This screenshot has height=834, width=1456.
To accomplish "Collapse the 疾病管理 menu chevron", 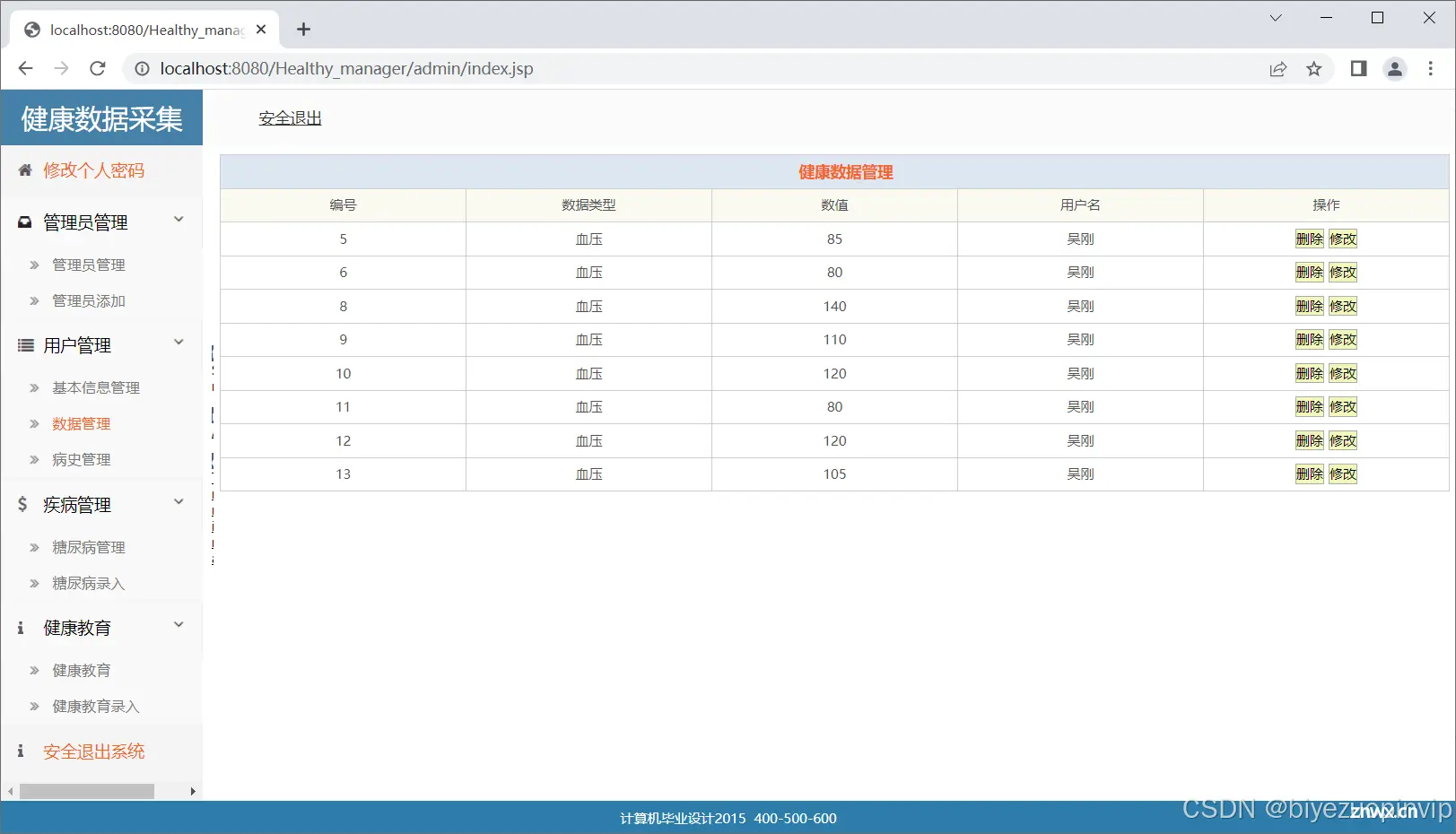I will point(179,502).
